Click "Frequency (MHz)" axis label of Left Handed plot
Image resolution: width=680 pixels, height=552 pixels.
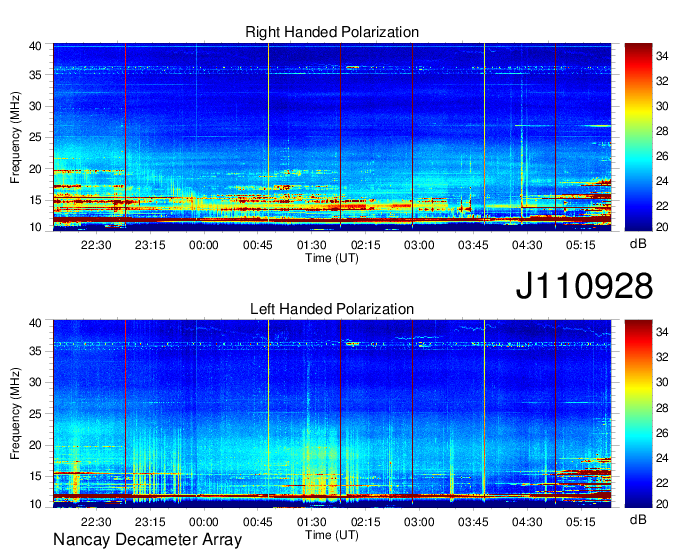coord(15,414)
